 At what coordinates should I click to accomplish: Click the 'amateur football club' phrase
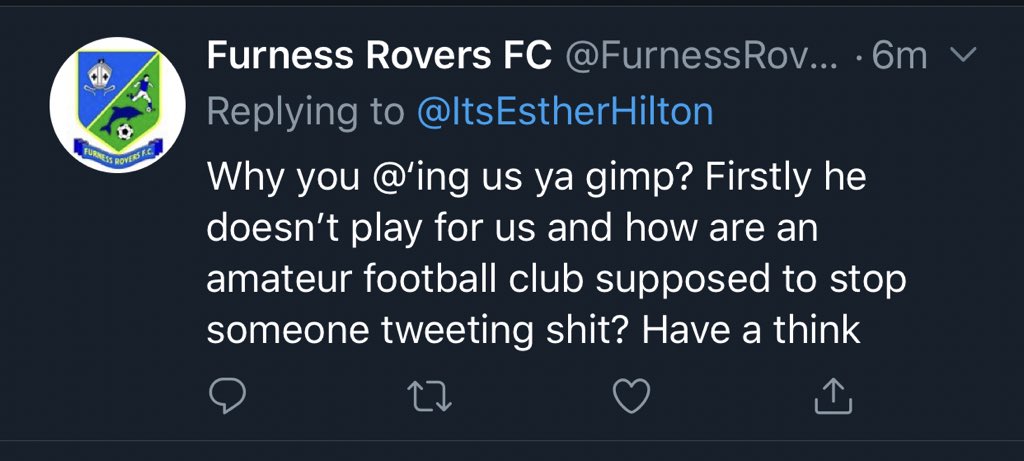(x=396, y=279)
